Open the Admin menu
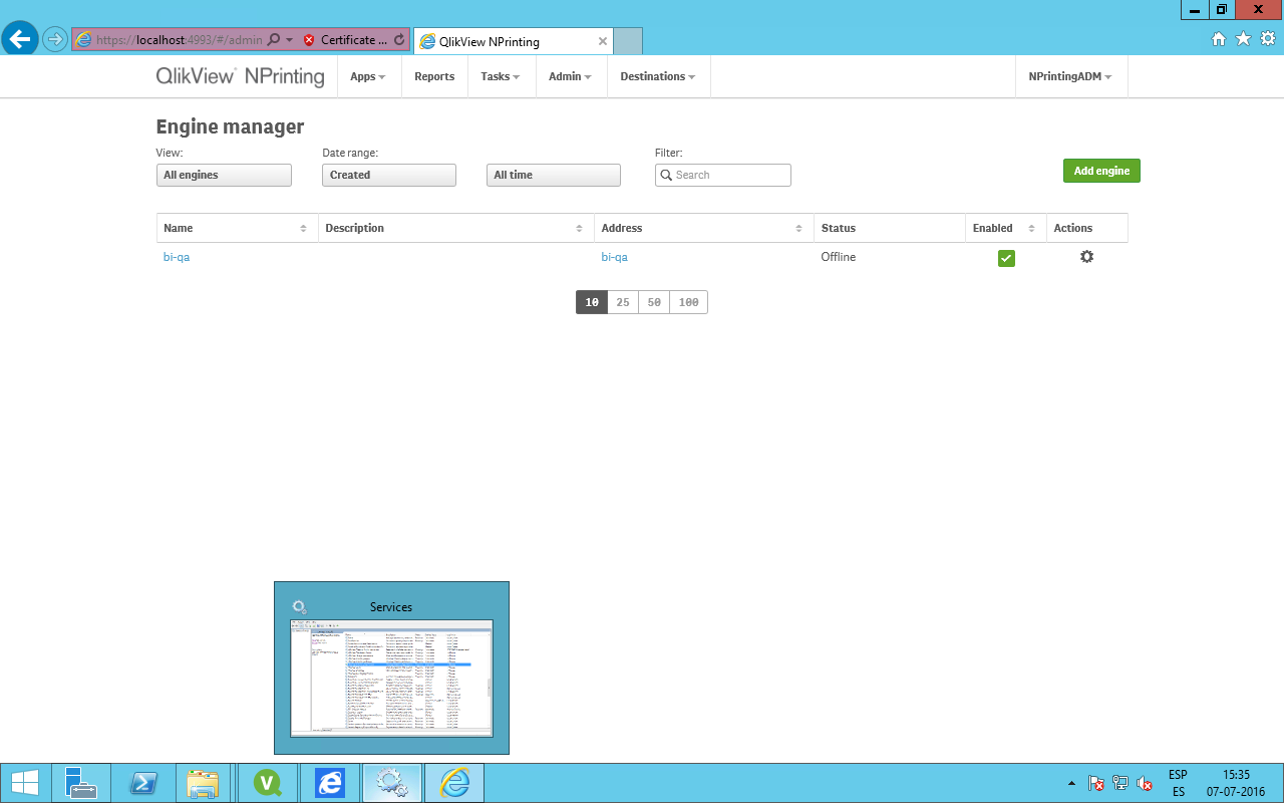The image size is (1284, 803). tap(570, 77)
